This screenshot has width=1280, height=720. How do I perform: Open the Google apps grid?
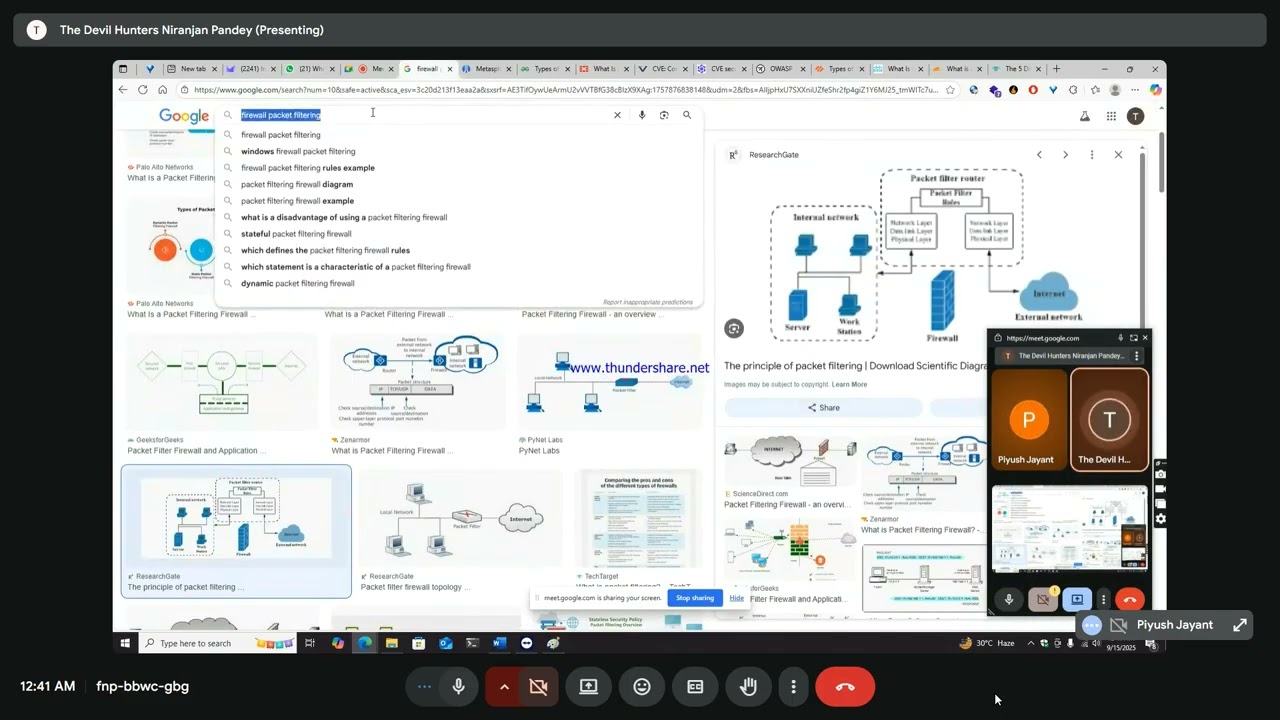[1111, 116]
